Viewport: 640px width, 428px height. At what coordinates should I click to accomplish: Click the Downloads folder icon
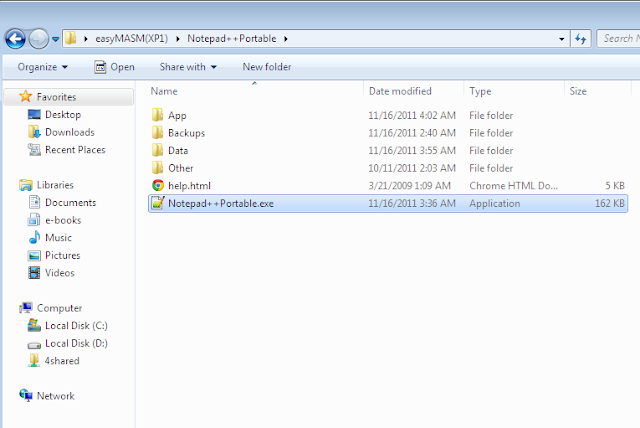click(x=34, y=132)
